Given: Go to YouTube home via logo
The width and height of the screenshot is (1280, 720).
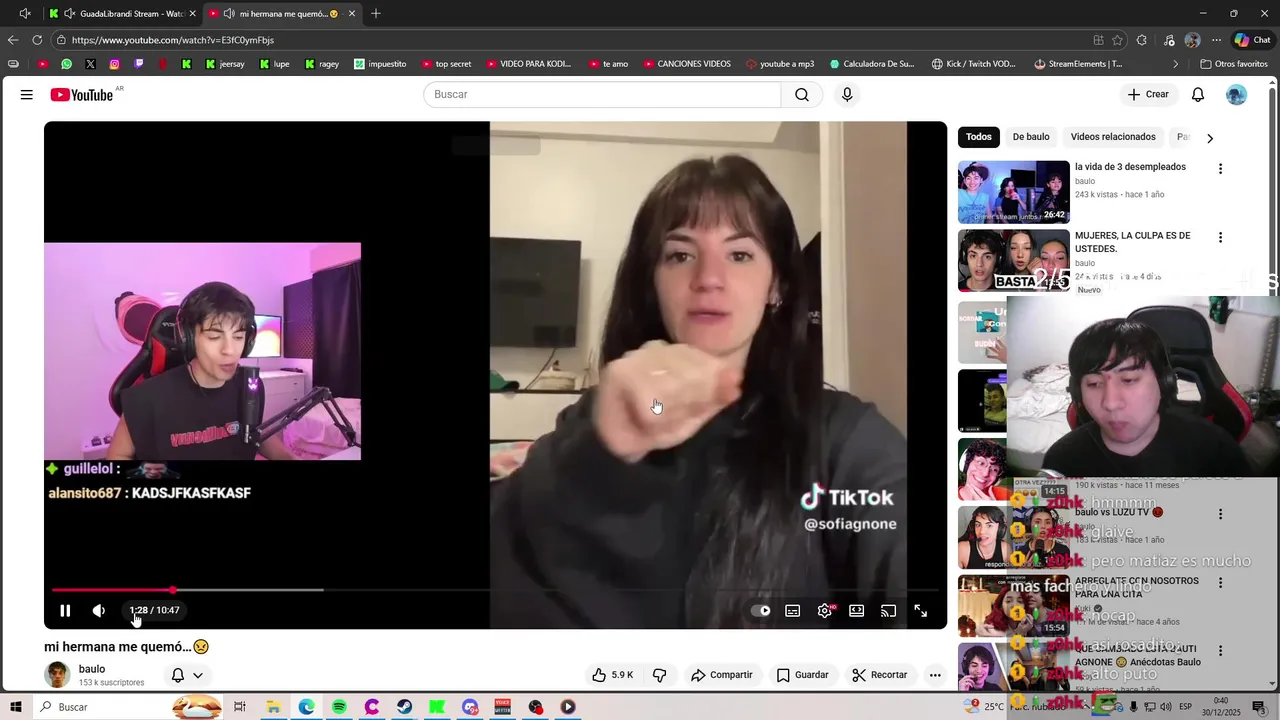Looking at the screenshot, I should [82, 95].
